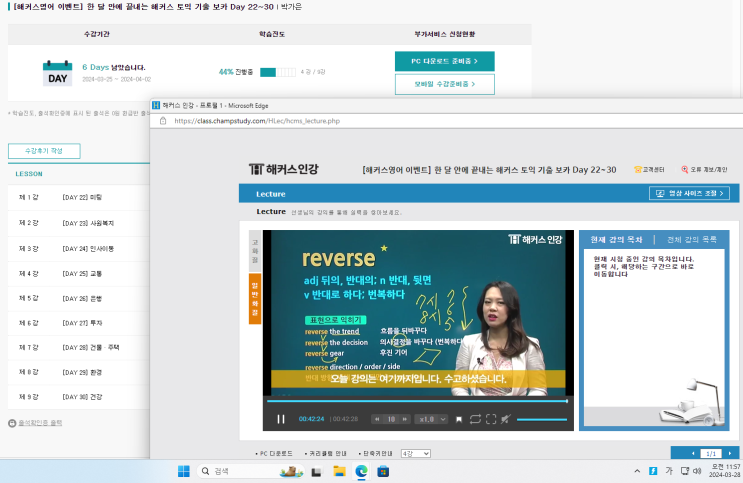Select the gray 고화질 quality tab
The image size is (743, 483).
tap(255, 251)
